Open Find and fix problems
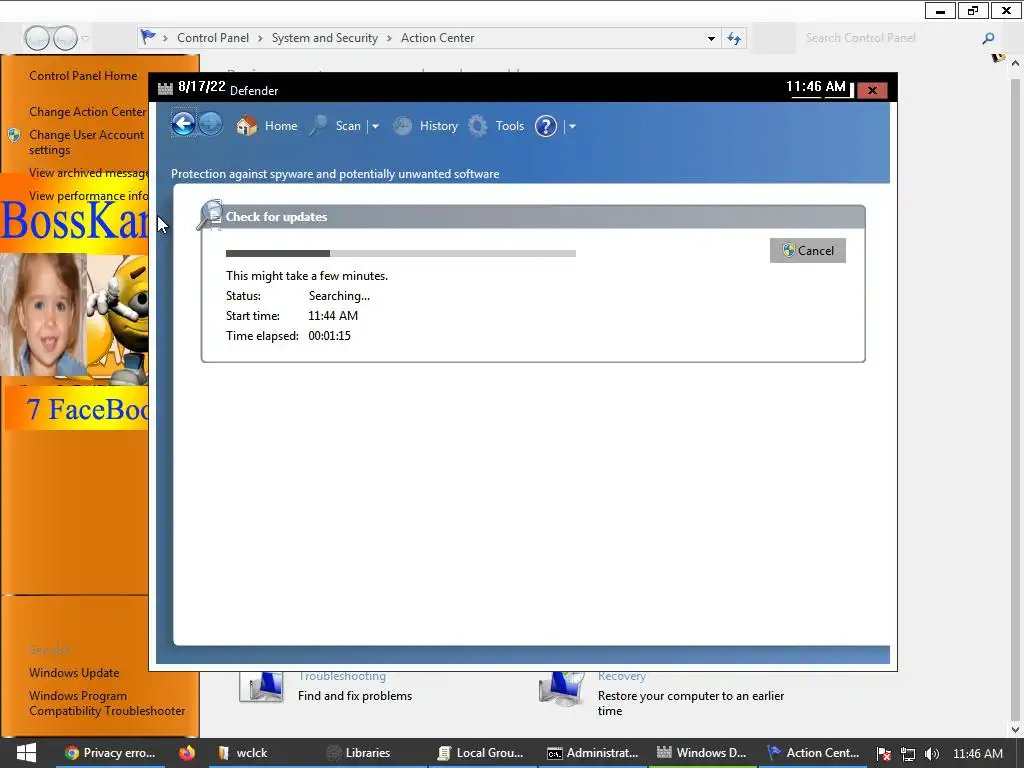 tap(355, 696)
